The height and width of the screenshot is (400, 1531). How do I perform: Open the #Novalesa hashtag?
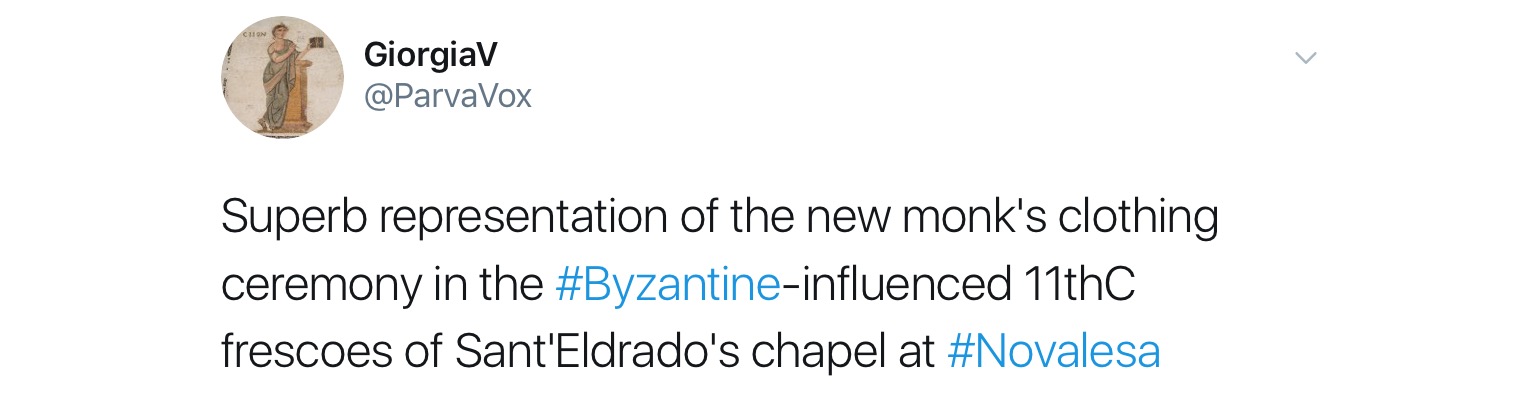point(1052,352)
